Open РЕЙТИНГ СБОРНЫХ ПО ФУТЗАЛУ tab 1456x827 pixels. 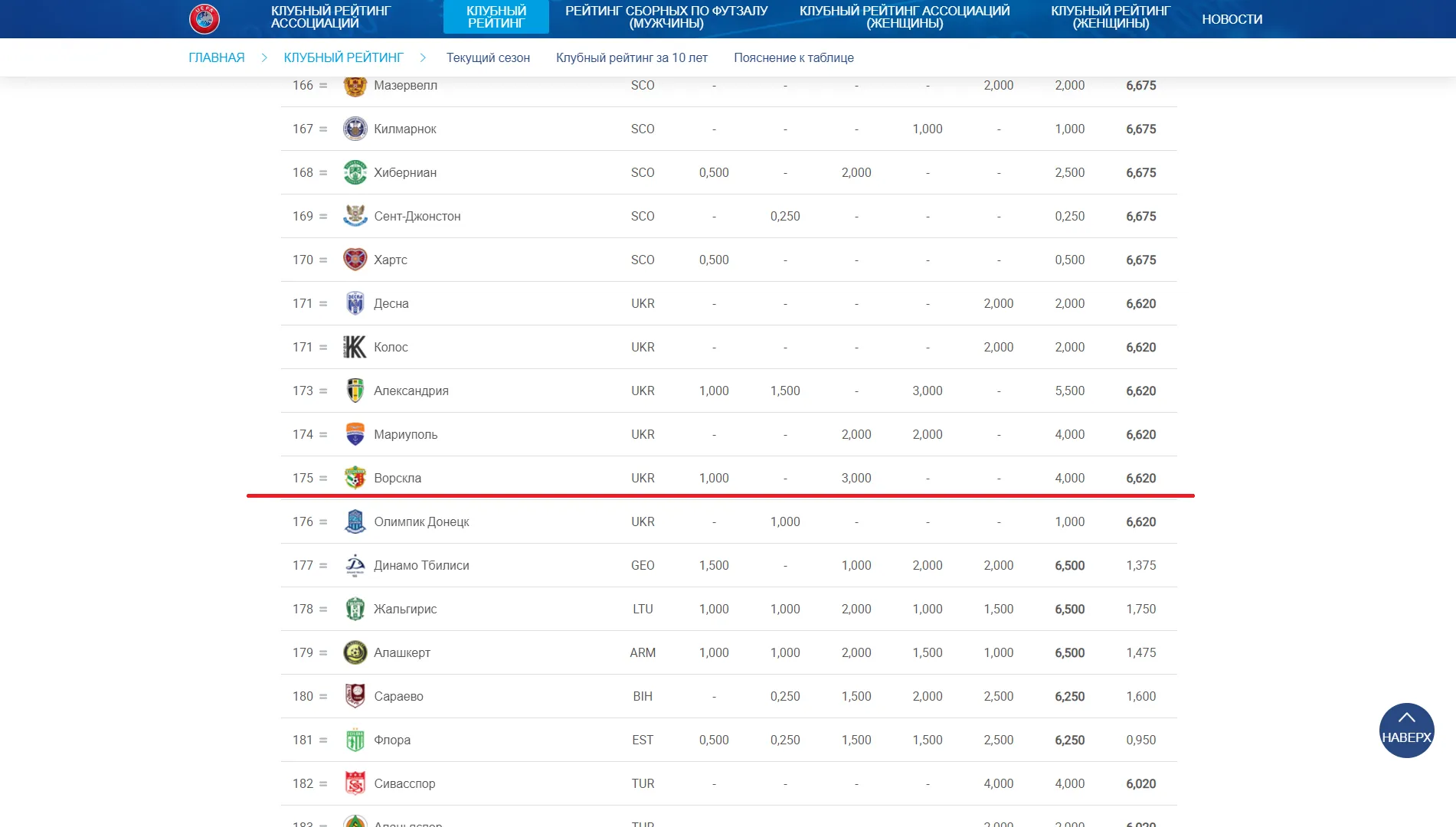coord(666,17)
